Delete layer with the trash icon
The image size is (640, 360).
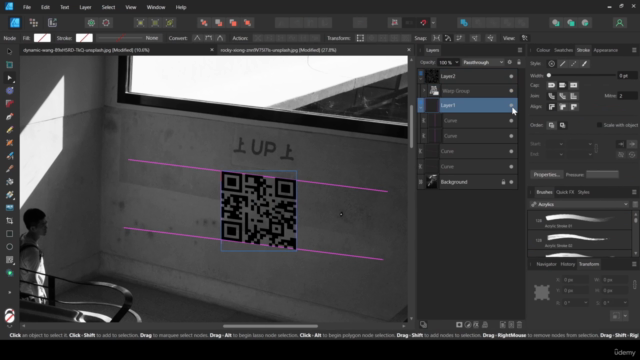519,325
